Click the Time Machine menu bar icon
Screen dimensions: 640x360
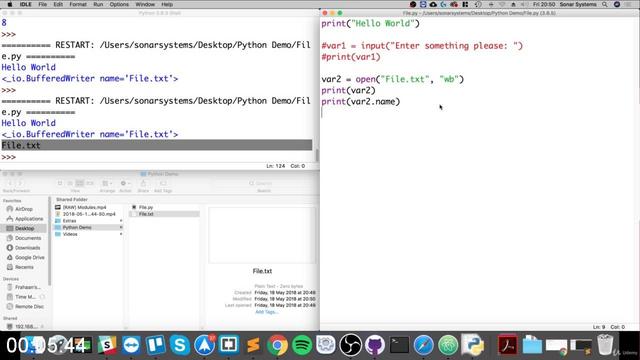(478, 4)
